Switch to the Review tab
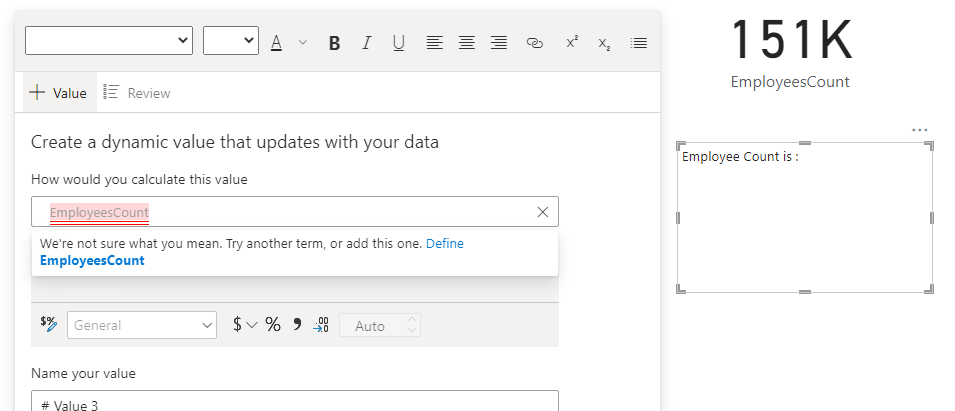The height and width of the screenshot is (411, 955). click(137, 93)
